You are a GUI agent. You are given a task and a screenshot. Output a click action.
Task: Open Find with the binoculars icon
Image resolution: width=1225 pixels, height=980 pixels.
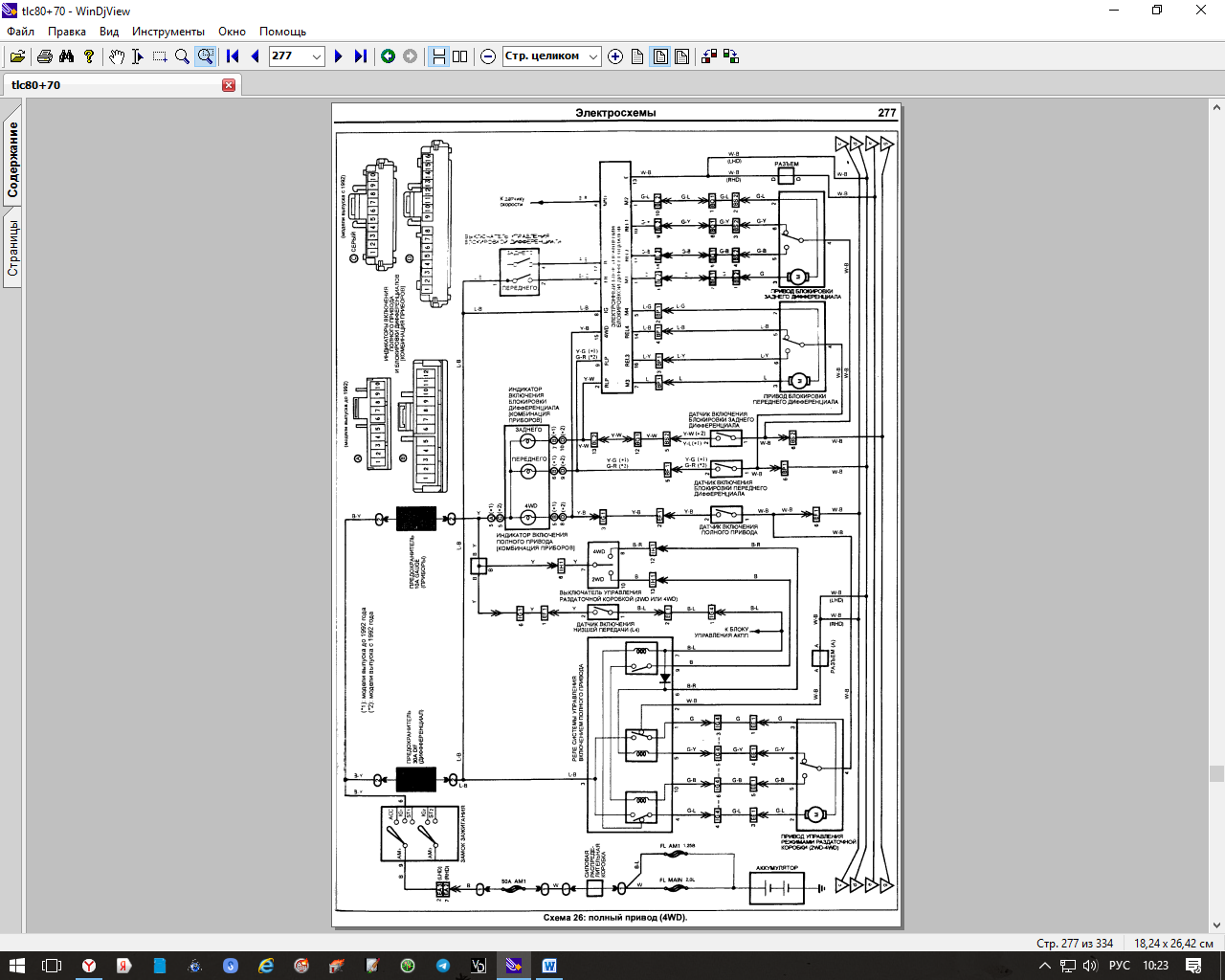pos(66,56)
